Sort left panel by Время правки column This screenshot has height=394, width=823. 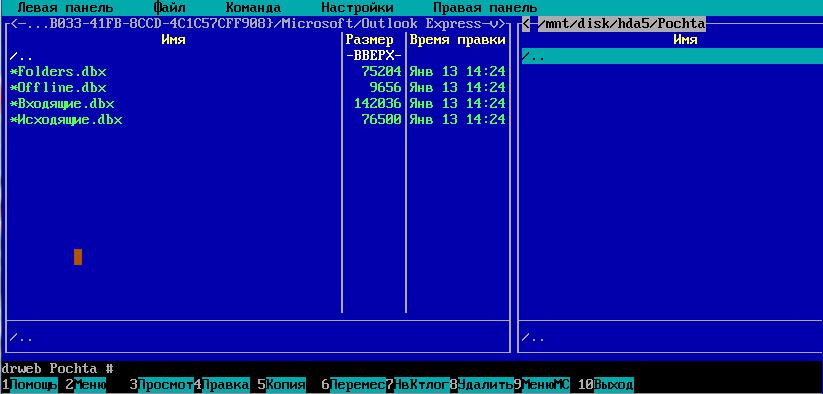458,40
